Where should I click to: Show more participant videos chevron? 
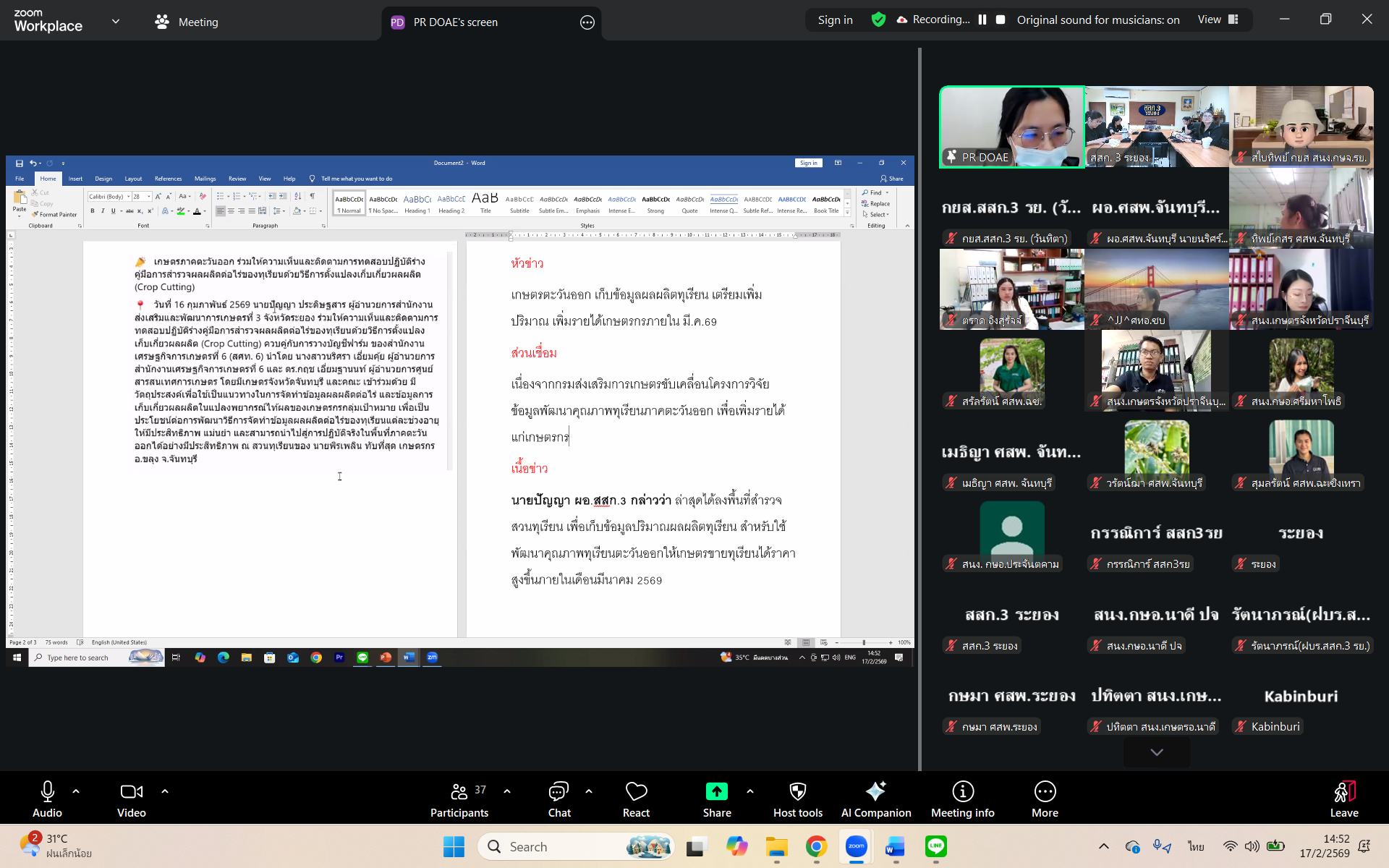pyautogui.click(x=1156, y=752)
